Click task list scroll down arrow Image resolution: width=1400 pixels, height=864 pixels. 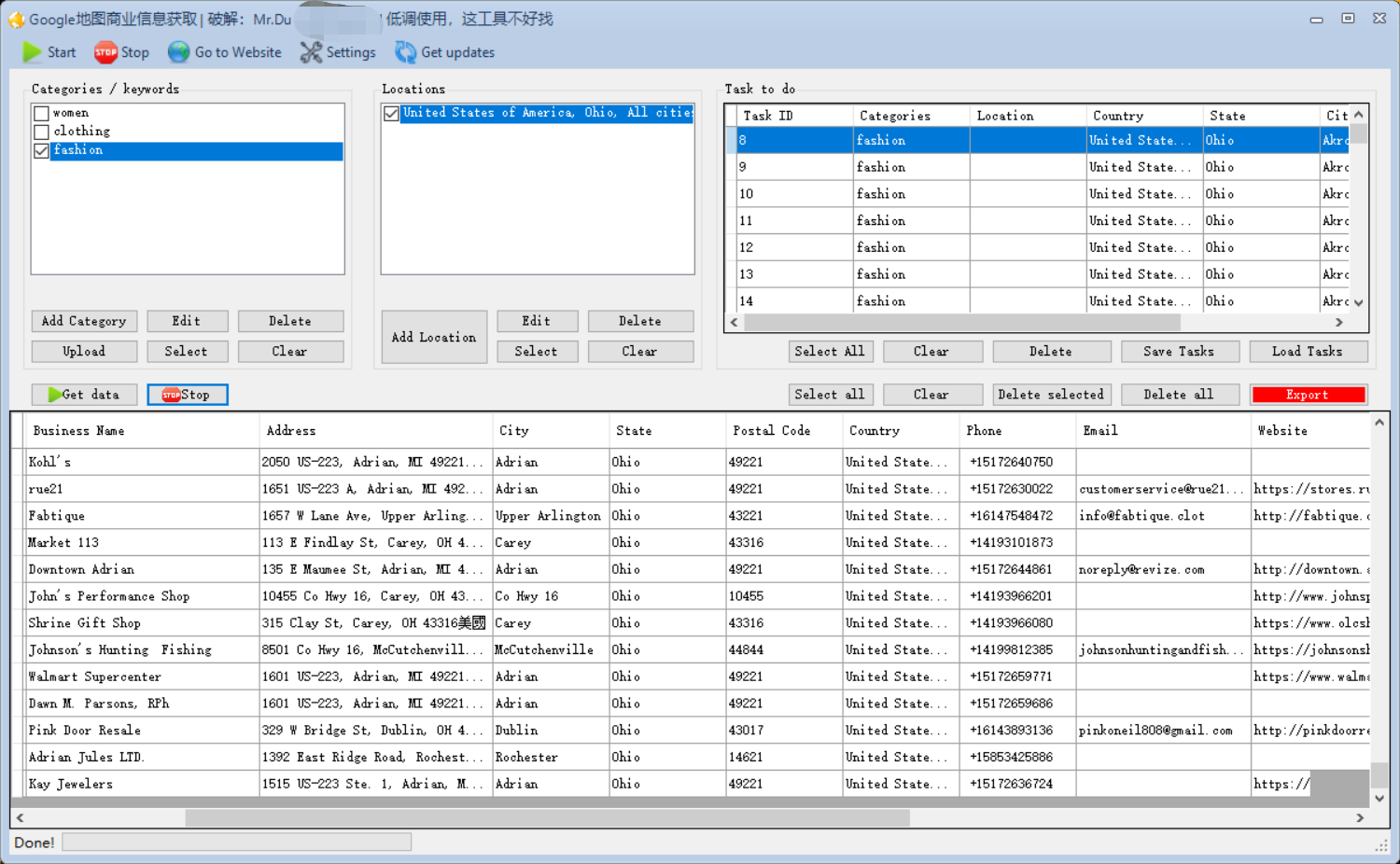(1359, 302)
